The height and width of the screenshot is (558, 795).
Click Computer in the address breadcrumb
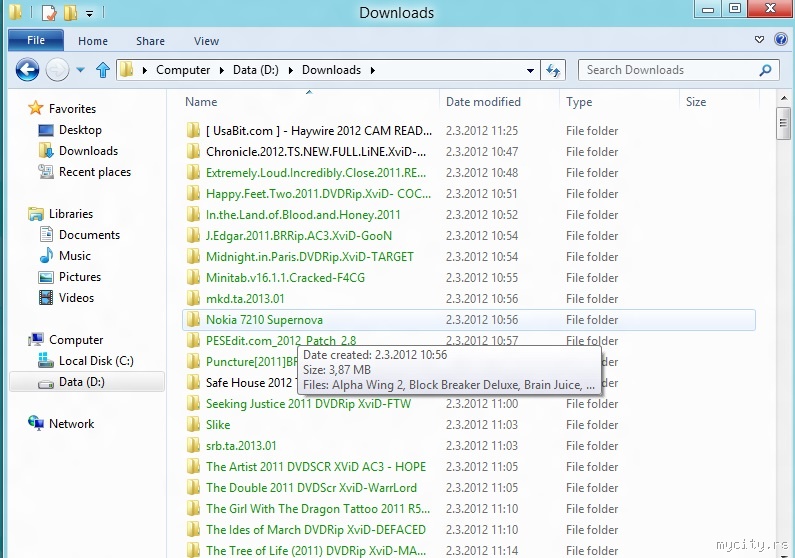[x=183, y=70]
